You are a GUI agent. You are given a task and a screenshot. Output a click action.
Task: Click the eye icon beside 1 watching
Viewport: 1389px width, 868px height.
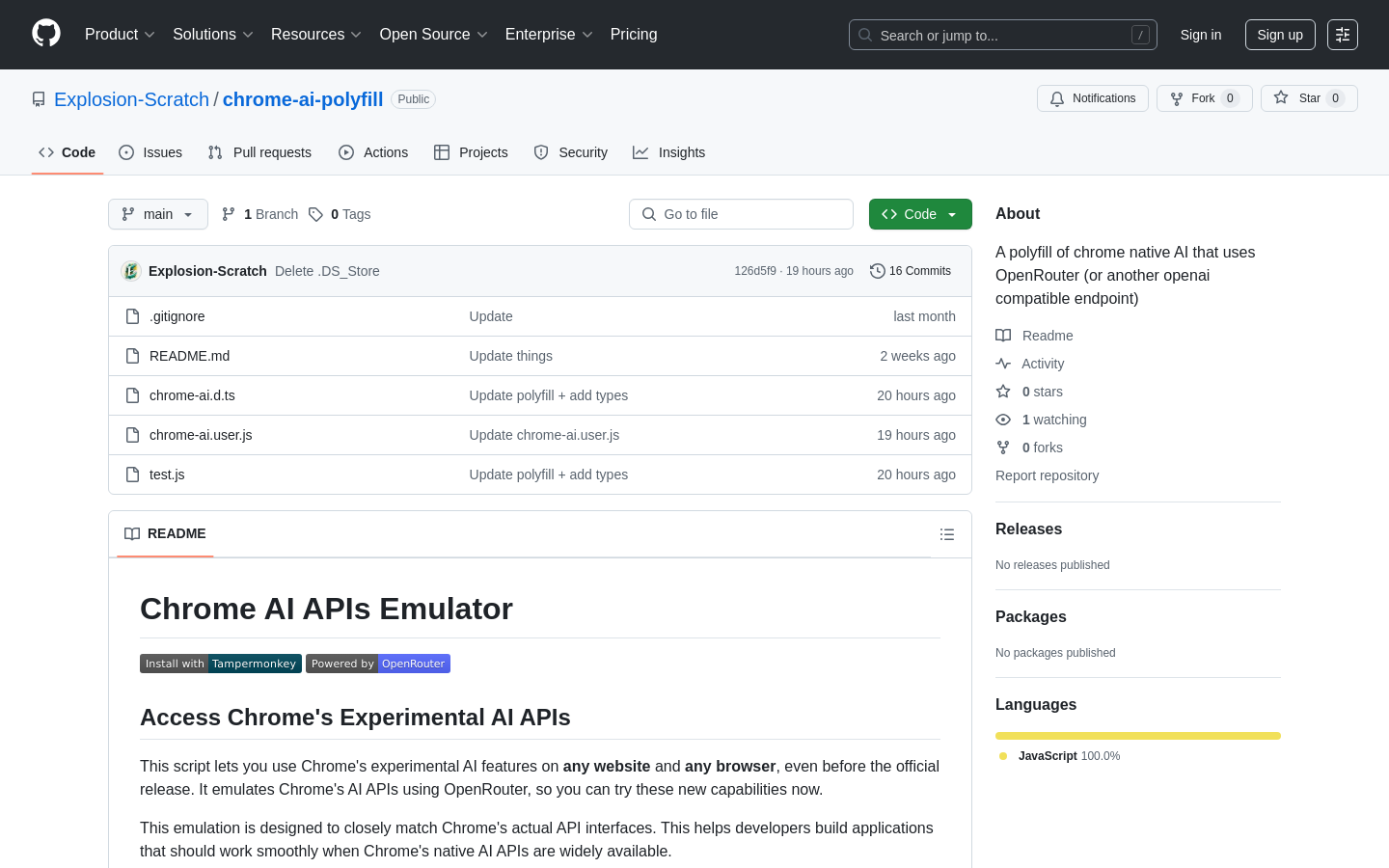click(x=1003, y=420)
